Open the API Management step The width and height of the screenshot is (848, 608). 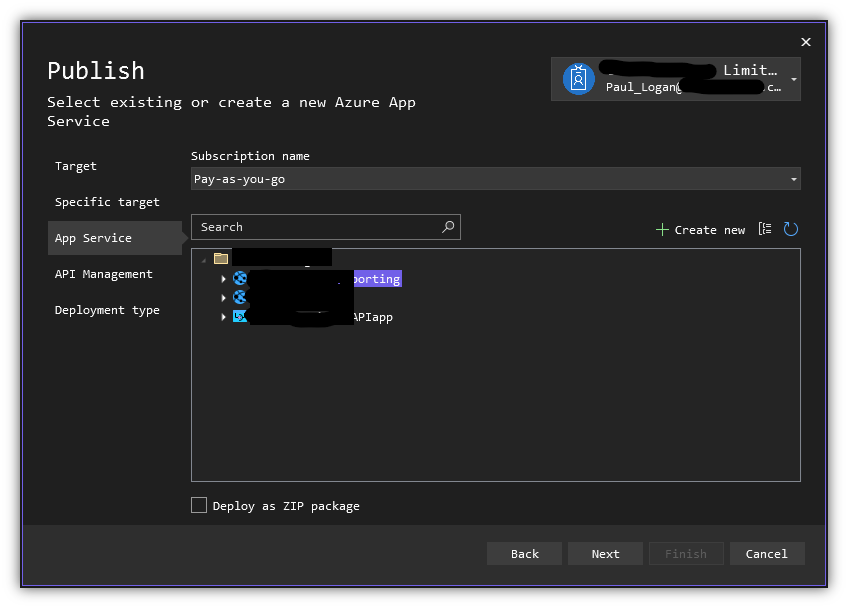pyautogui.click(x=103, y=274)
